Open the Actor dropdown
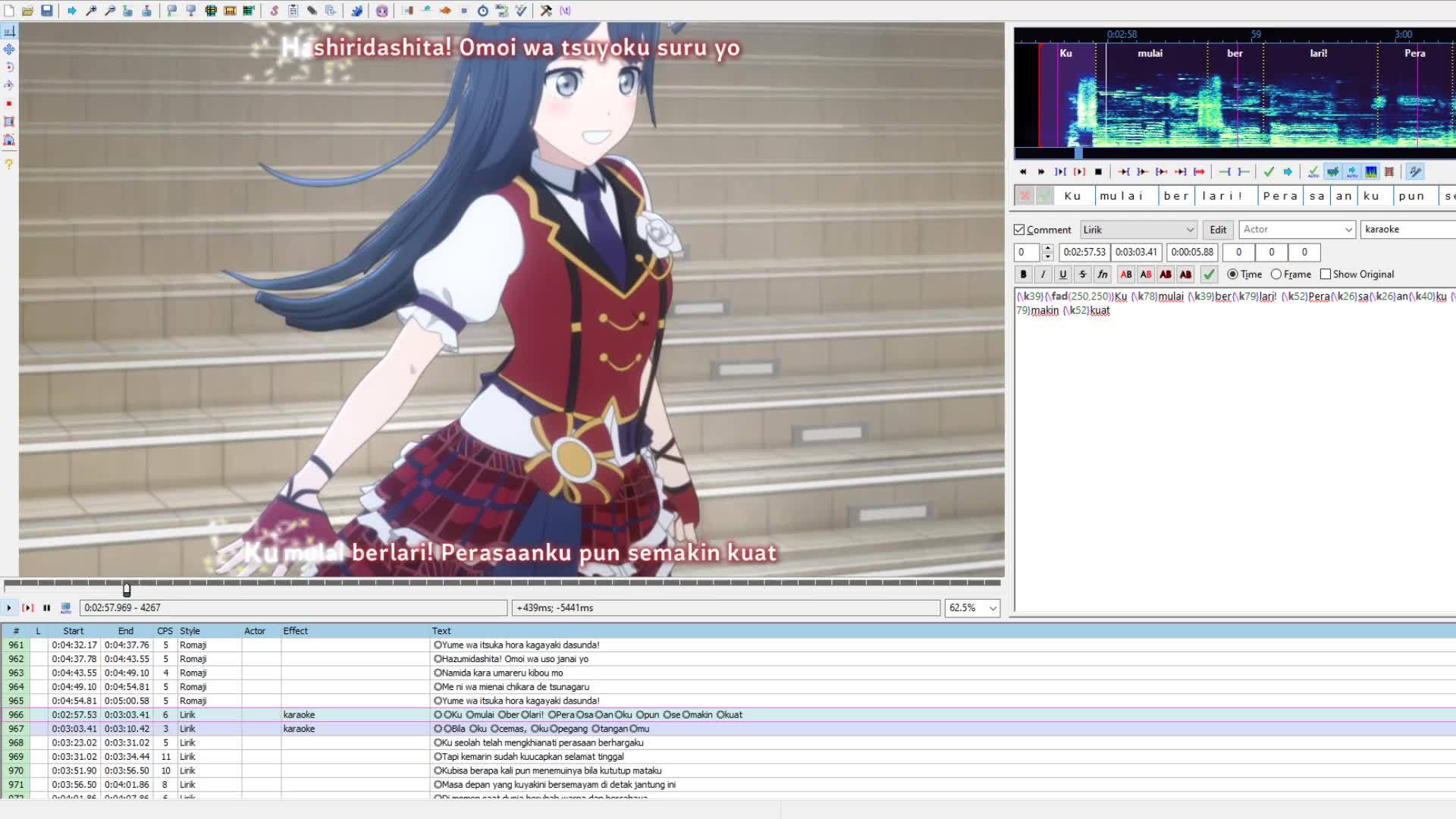 (x=1297, y=230)
